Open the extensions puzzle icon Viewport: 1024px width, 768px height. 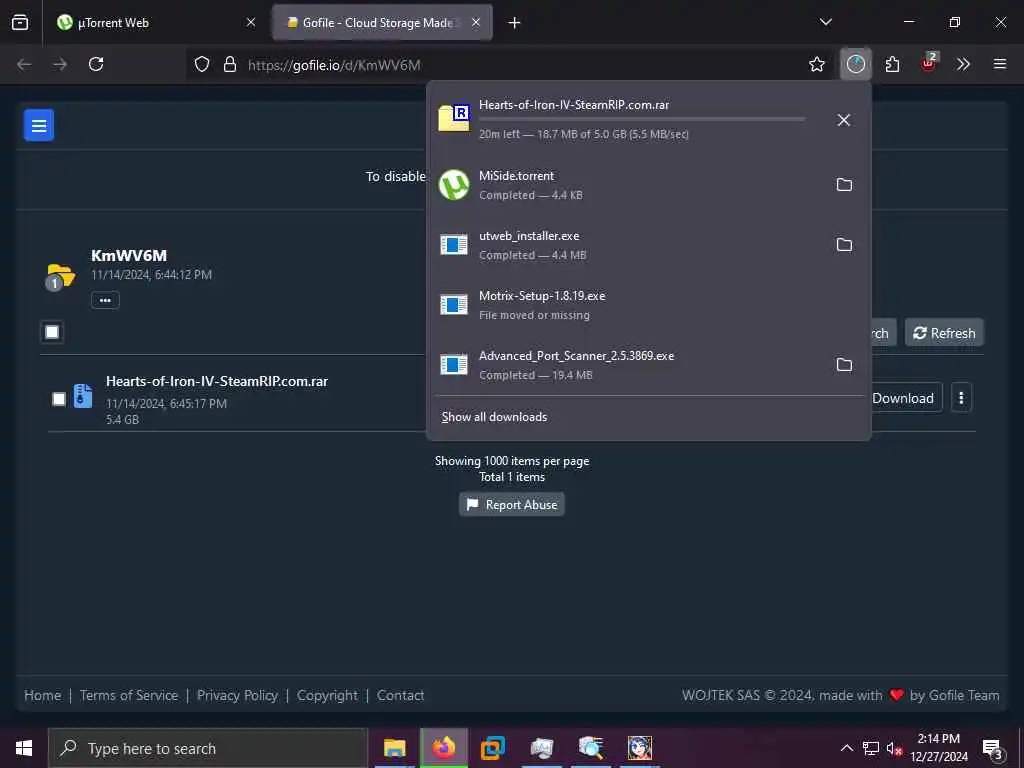click(x=892, y=64)
